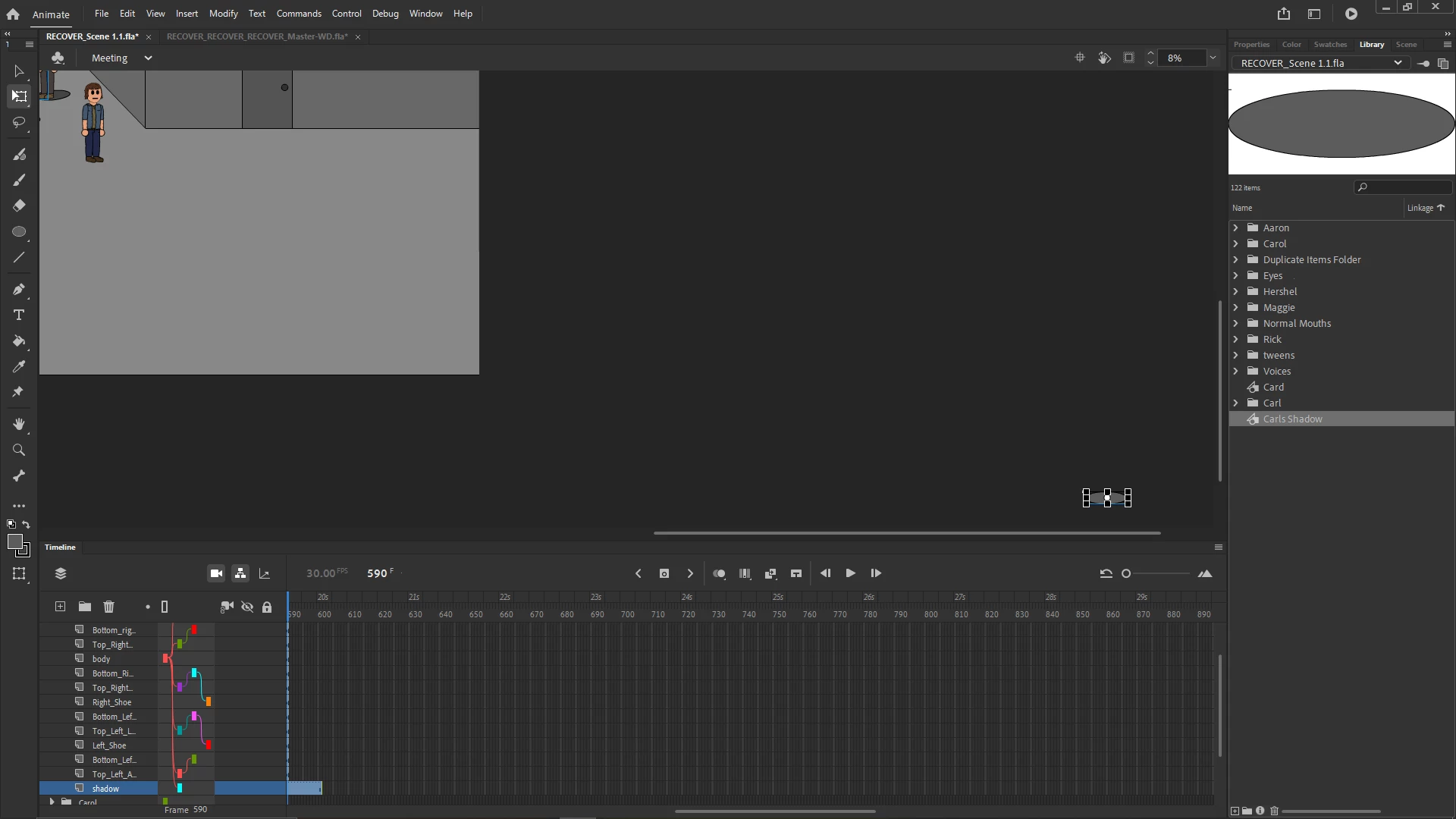Toggle the onion skin button
Image resolution: width=1456 pixels, height=819 pixels.
[719, 573]
